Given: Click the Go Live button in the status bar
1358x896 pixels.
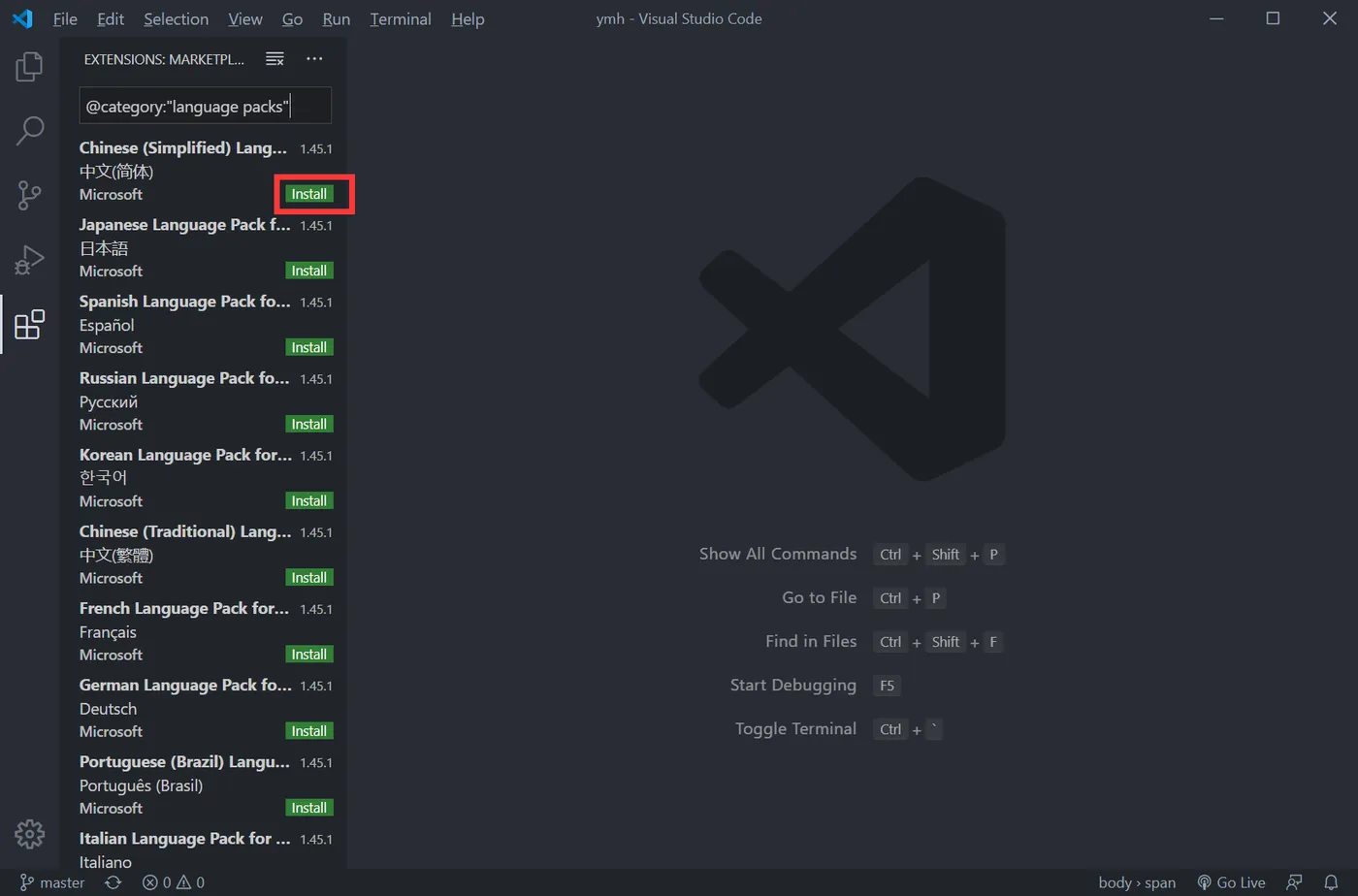Looking at the screenshot, I should (x=1231, y=882).
